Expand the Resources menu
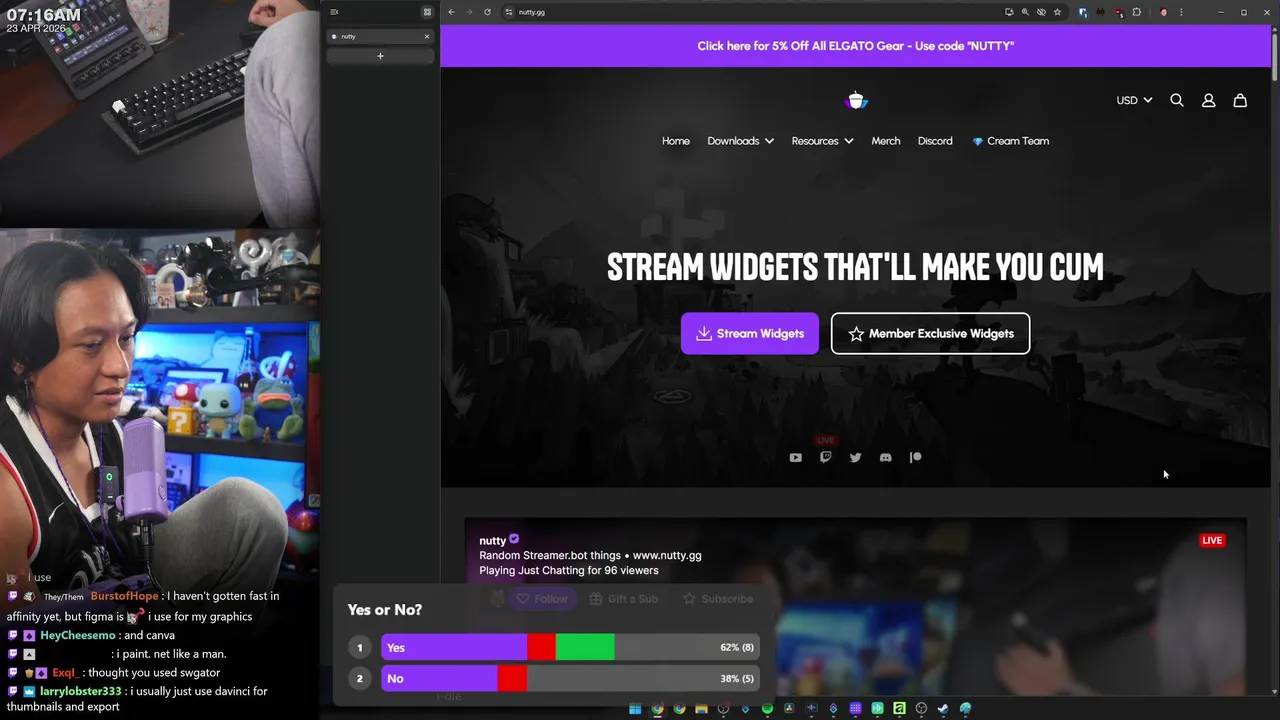The image size is (1280, 720). point(822,141)
